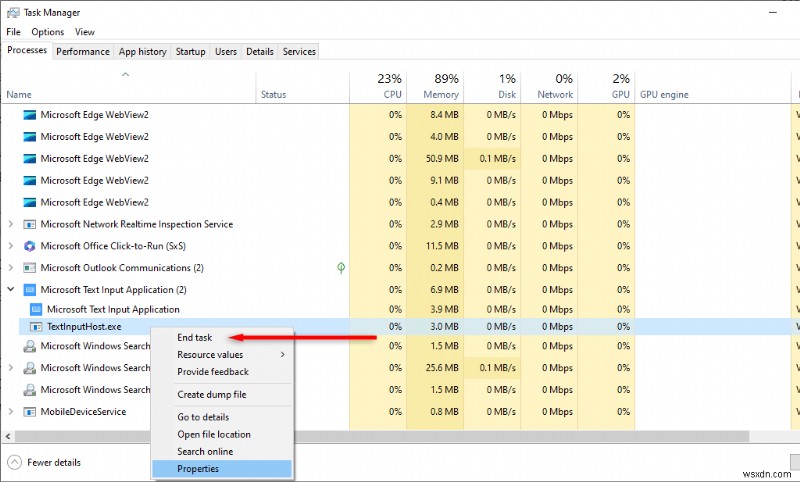Click the horizontal scrollbar thumb
The image size is (800, 482).
click(x=382, y=437)
